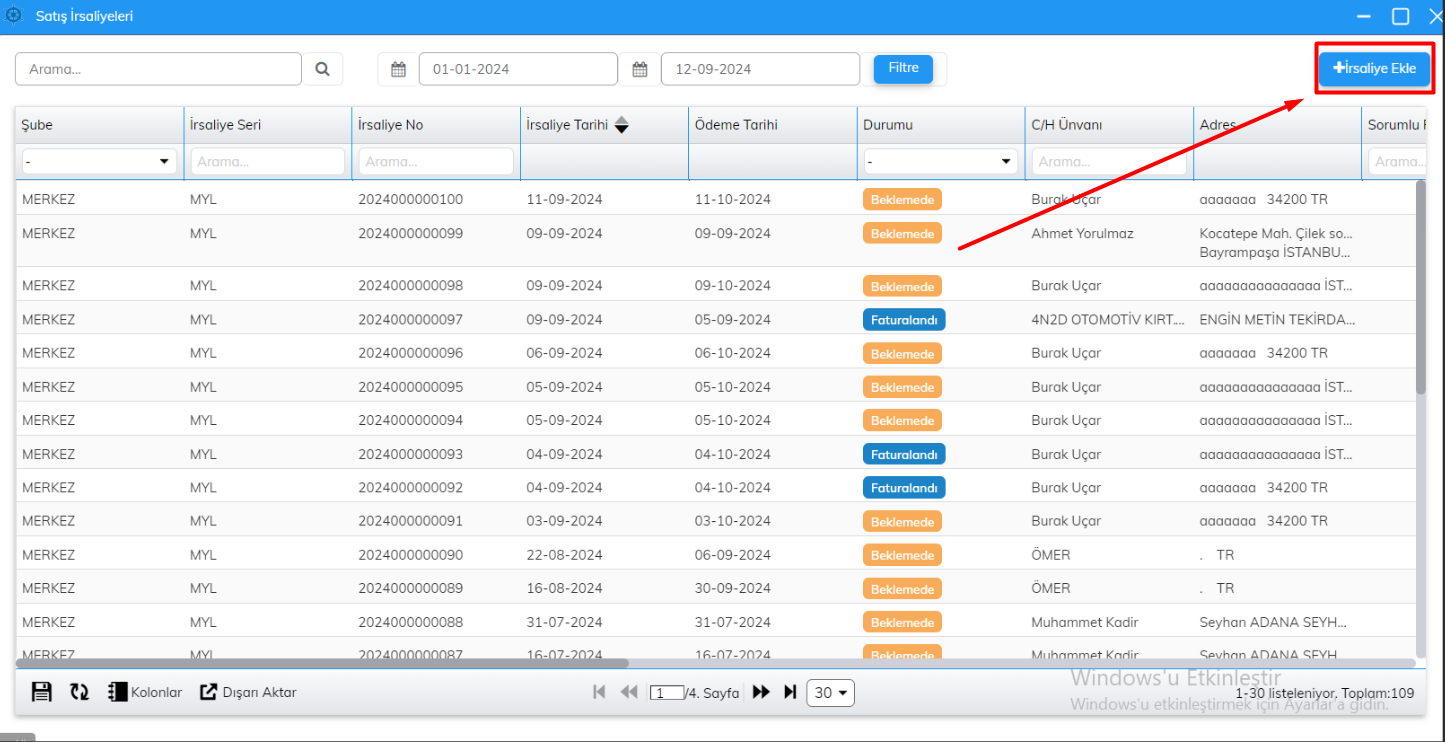This screenshot has width=1445, height=742.
Task: Click Dışarı Aktar to export
Action: tap(248, 692)
